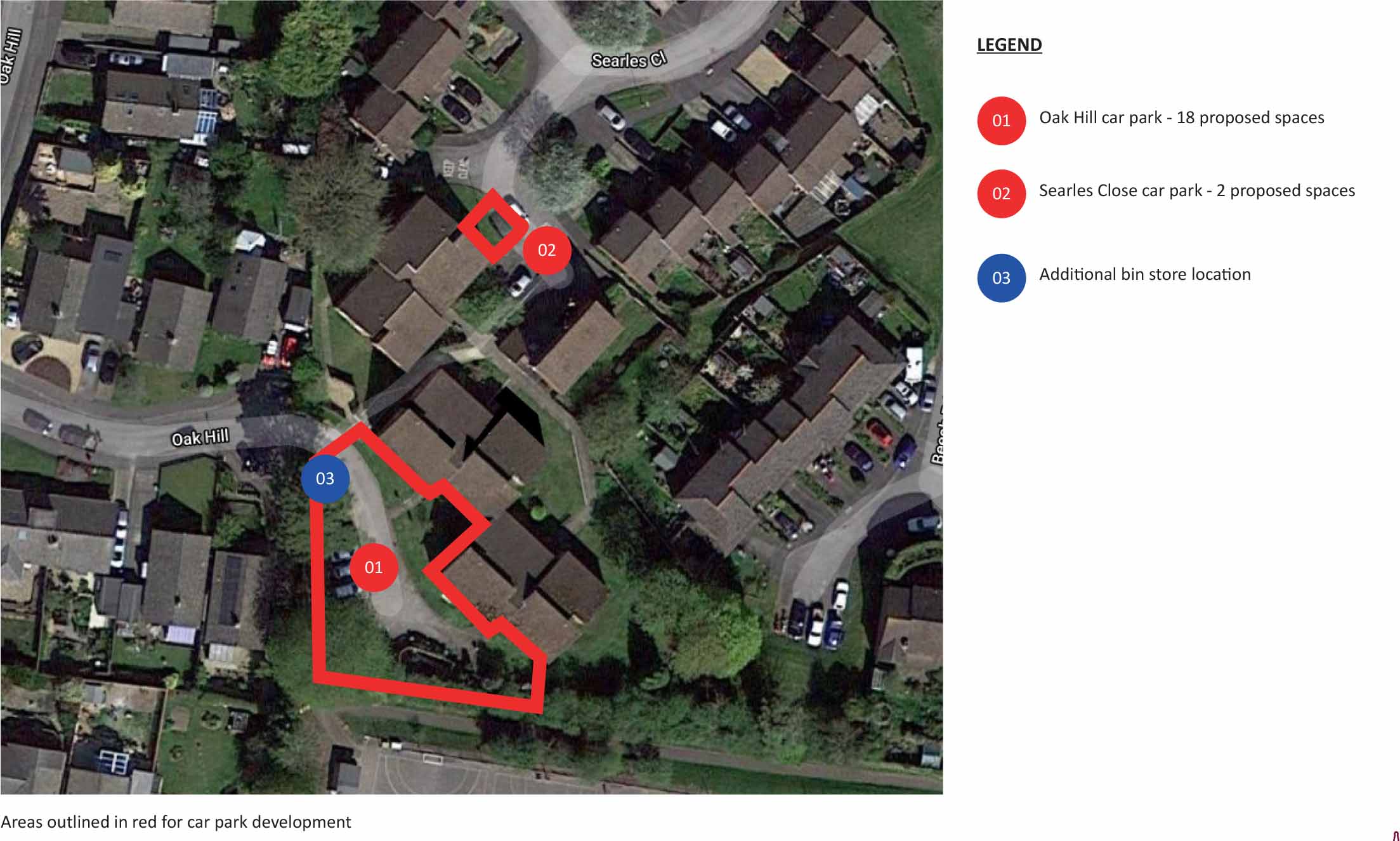The width and height of the screenshot is (1400, 841).
Task: Click the red 01 circle in the legend
Action: [x=1001, y=121]
